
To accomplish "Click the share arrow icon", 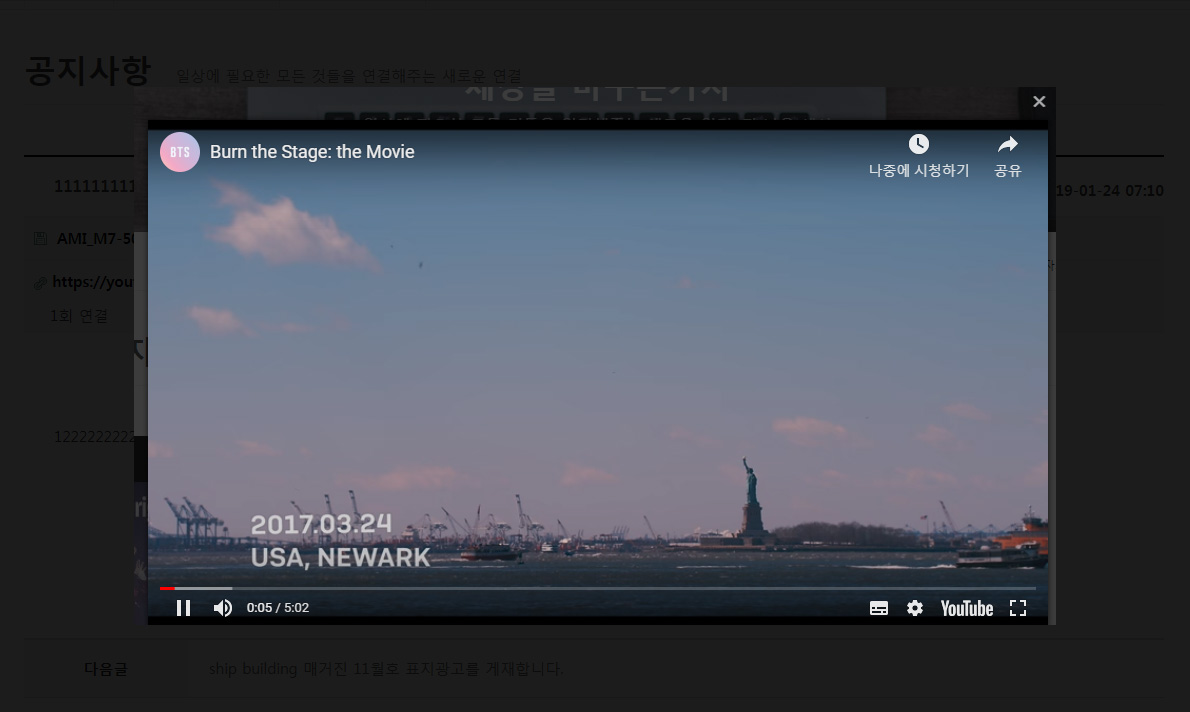I will 1008,144.
